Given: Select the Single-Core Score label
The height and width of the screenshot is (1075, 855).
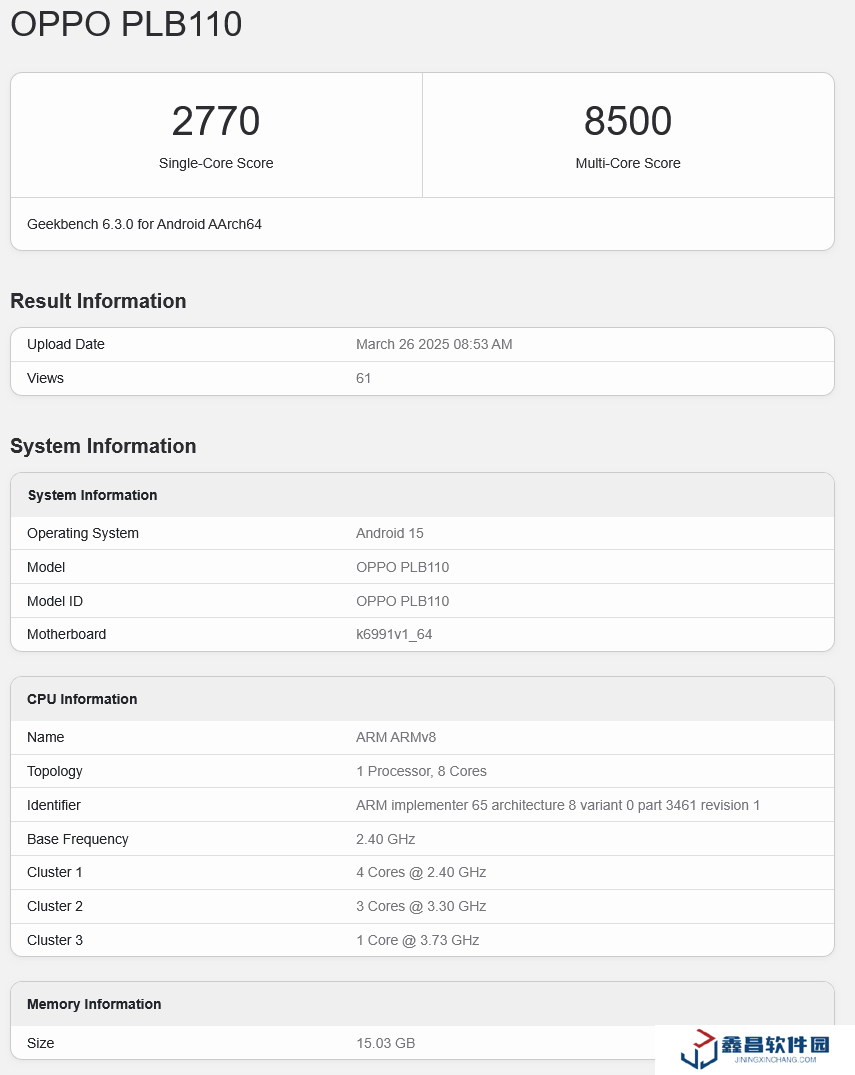Looking at the screenshot, I should (x=216, y=163).
